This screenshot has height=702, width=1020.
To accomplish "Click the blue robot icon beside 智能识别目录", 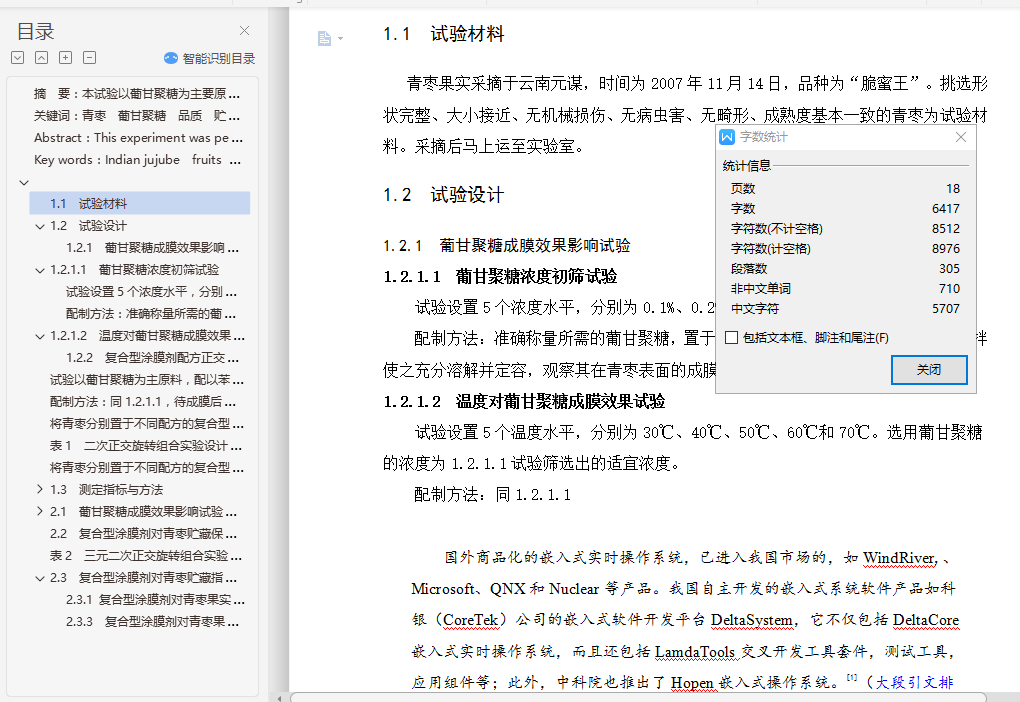I will pos(170,58).
